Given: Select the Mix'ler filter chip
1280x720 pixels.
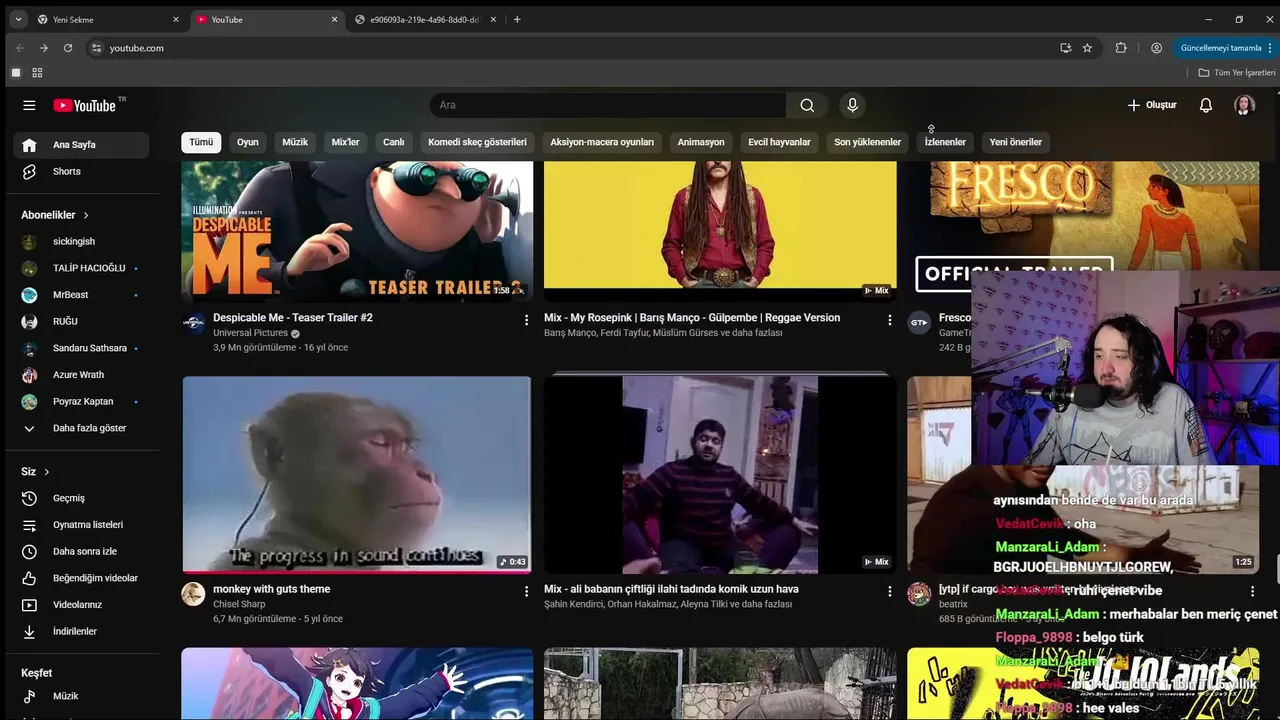Looking at the screenshot, I should tap(345, 142).
